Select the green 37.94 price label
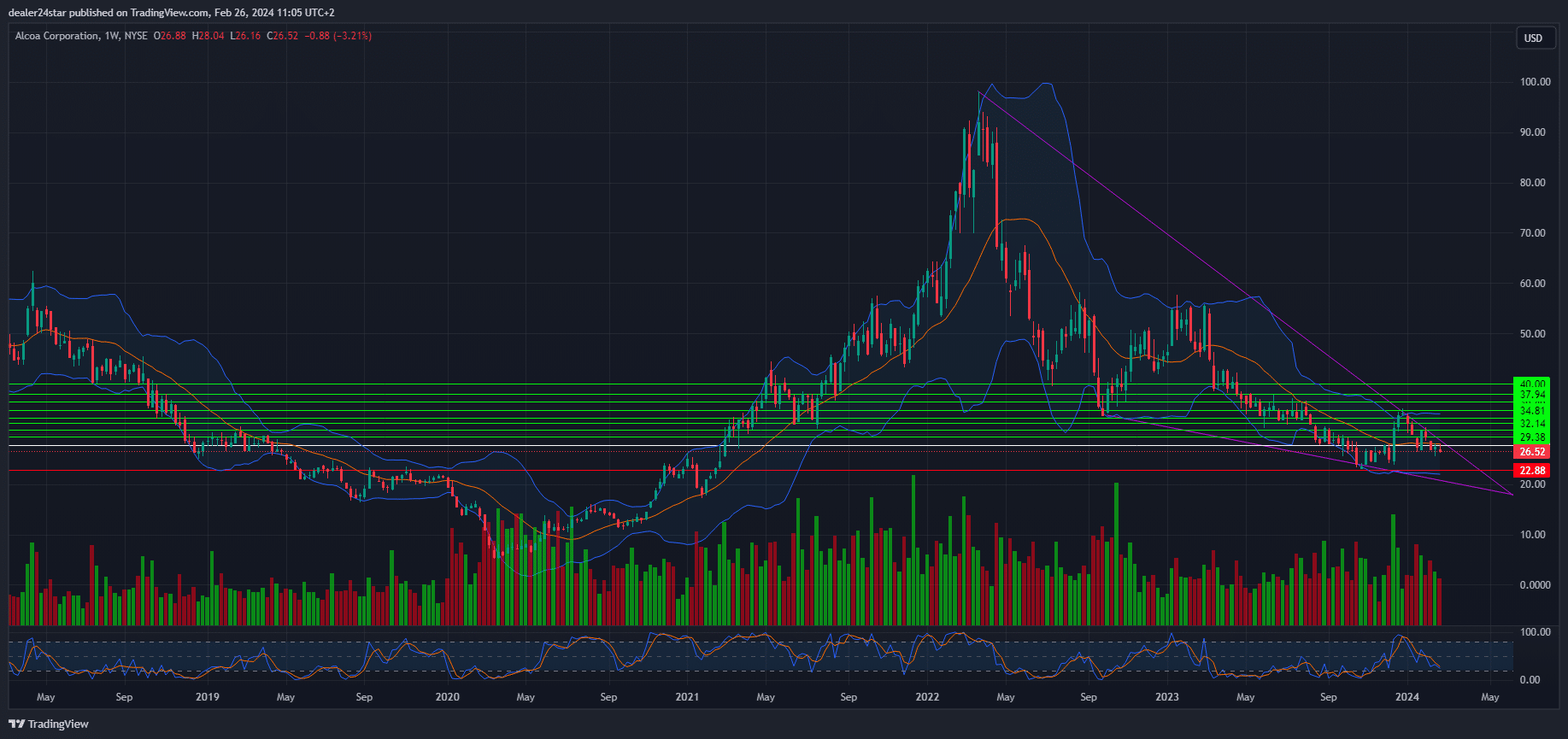The width and height of the screenshot is (1568, 739). (1531, 395)
